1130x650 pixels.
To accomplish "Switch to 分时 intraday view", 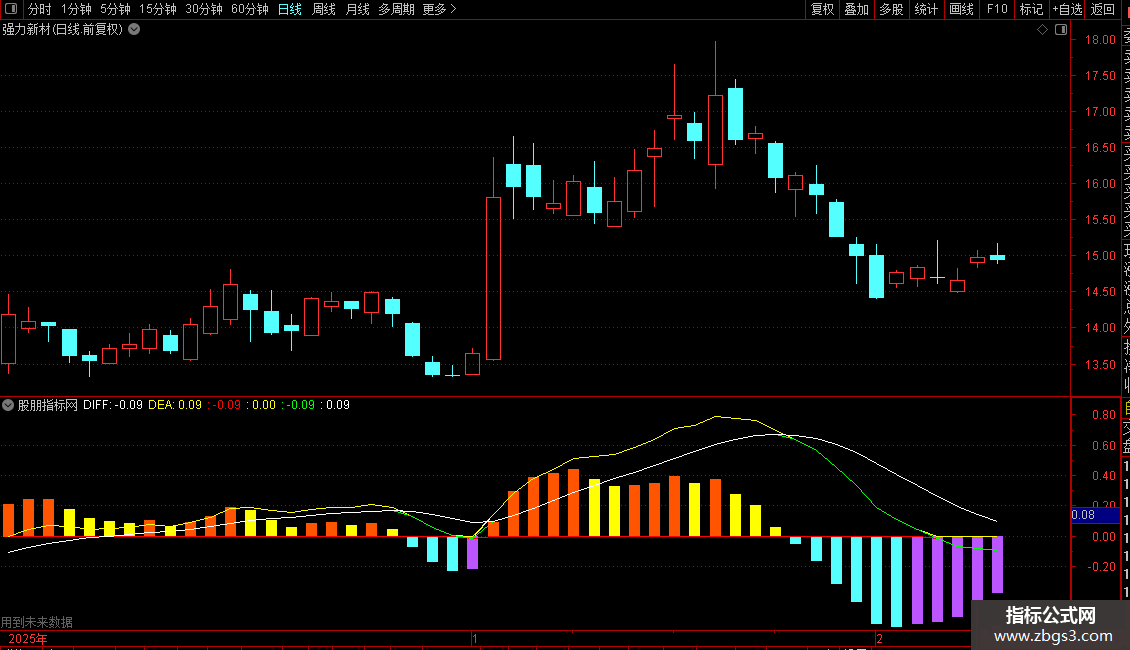I will [40, 9].
